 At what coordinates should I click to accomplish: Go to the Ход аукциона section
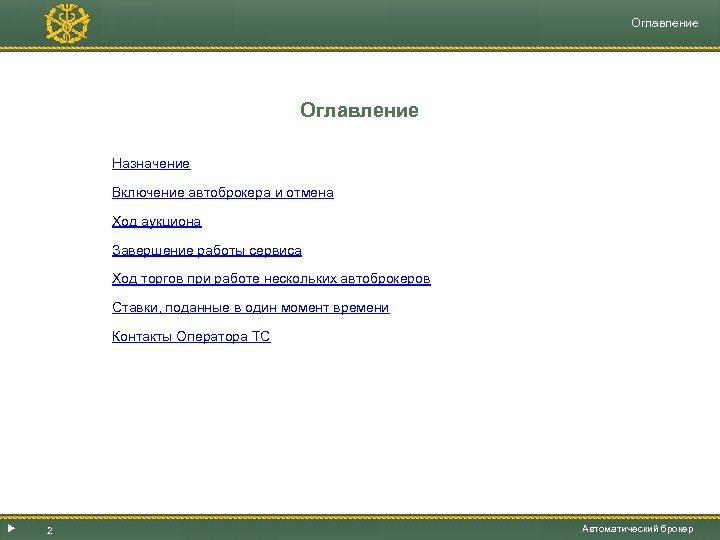(x=157, y=221)
